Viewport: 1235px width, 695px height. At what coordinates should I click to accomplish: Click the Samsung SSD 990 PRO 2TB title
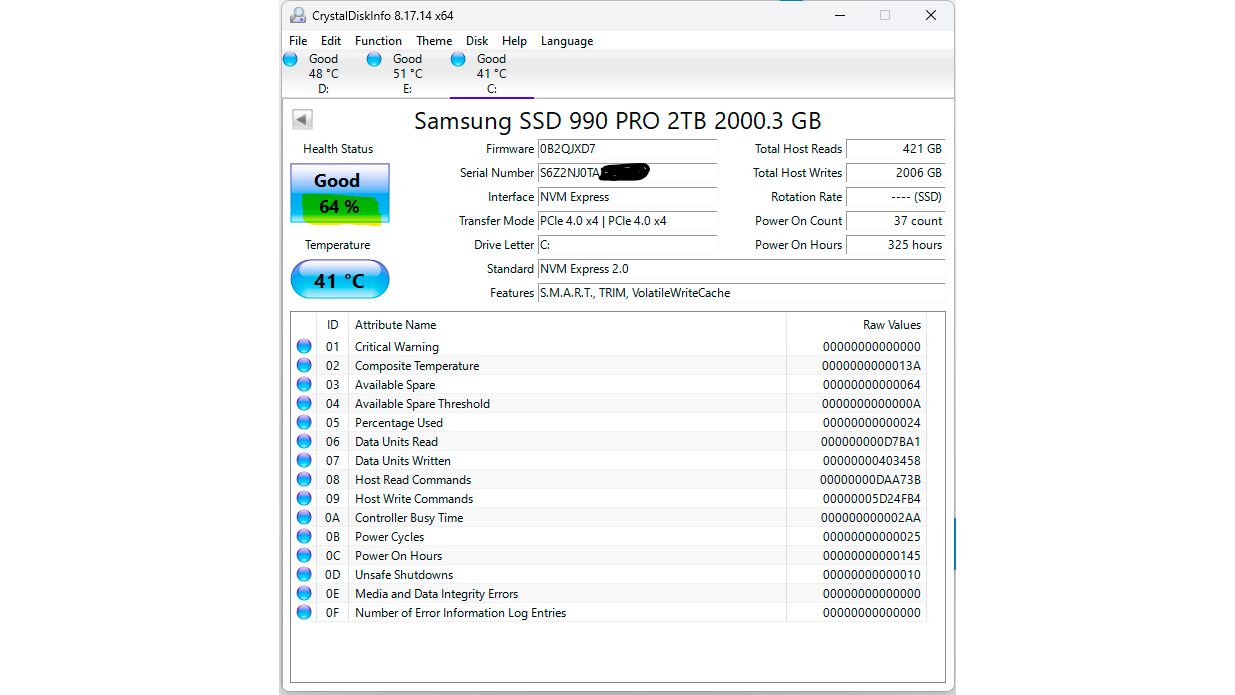(617, 121)
